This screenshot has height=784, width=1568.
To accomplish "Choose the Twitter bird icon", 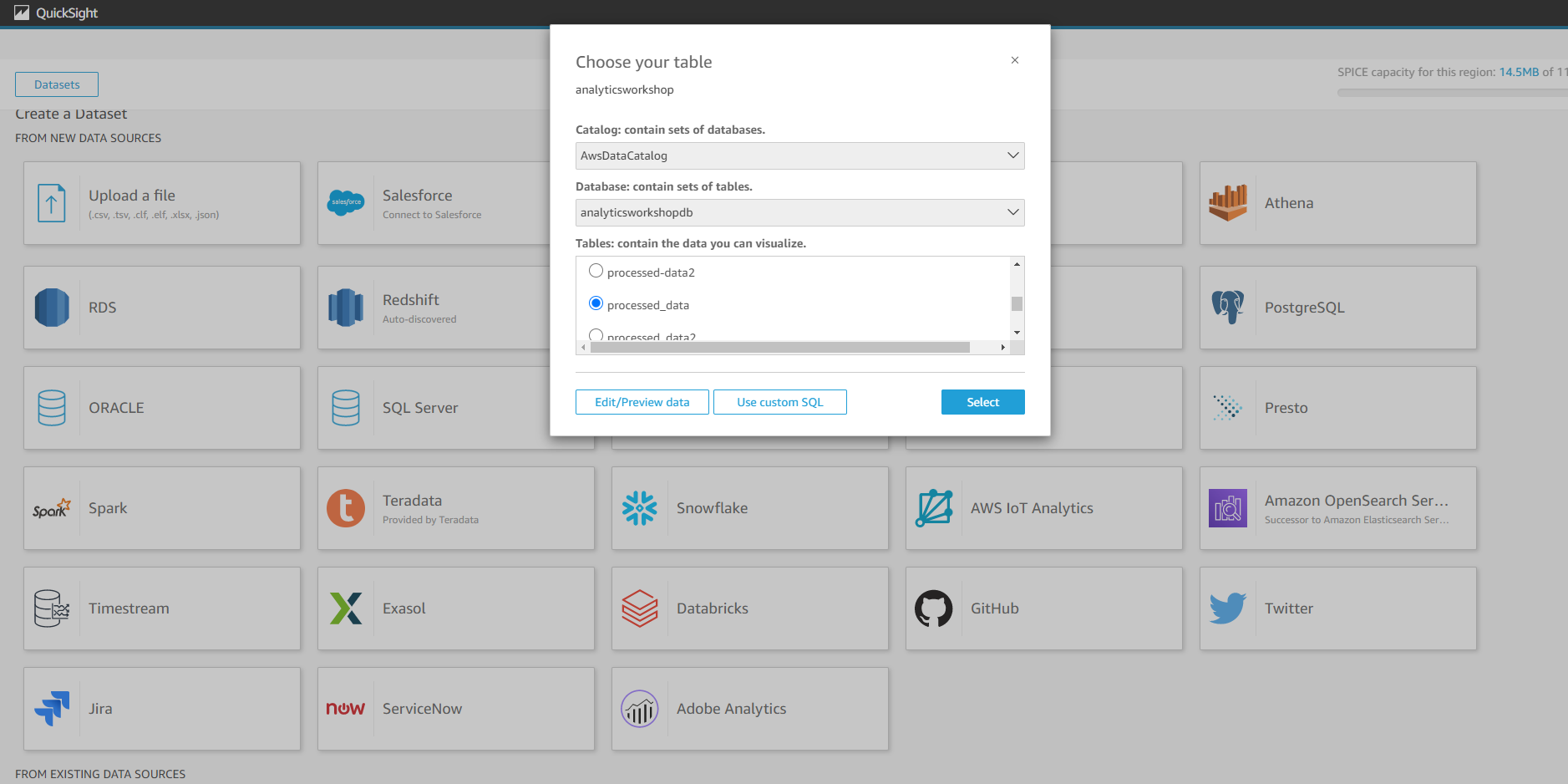I will pos(1228,608).
